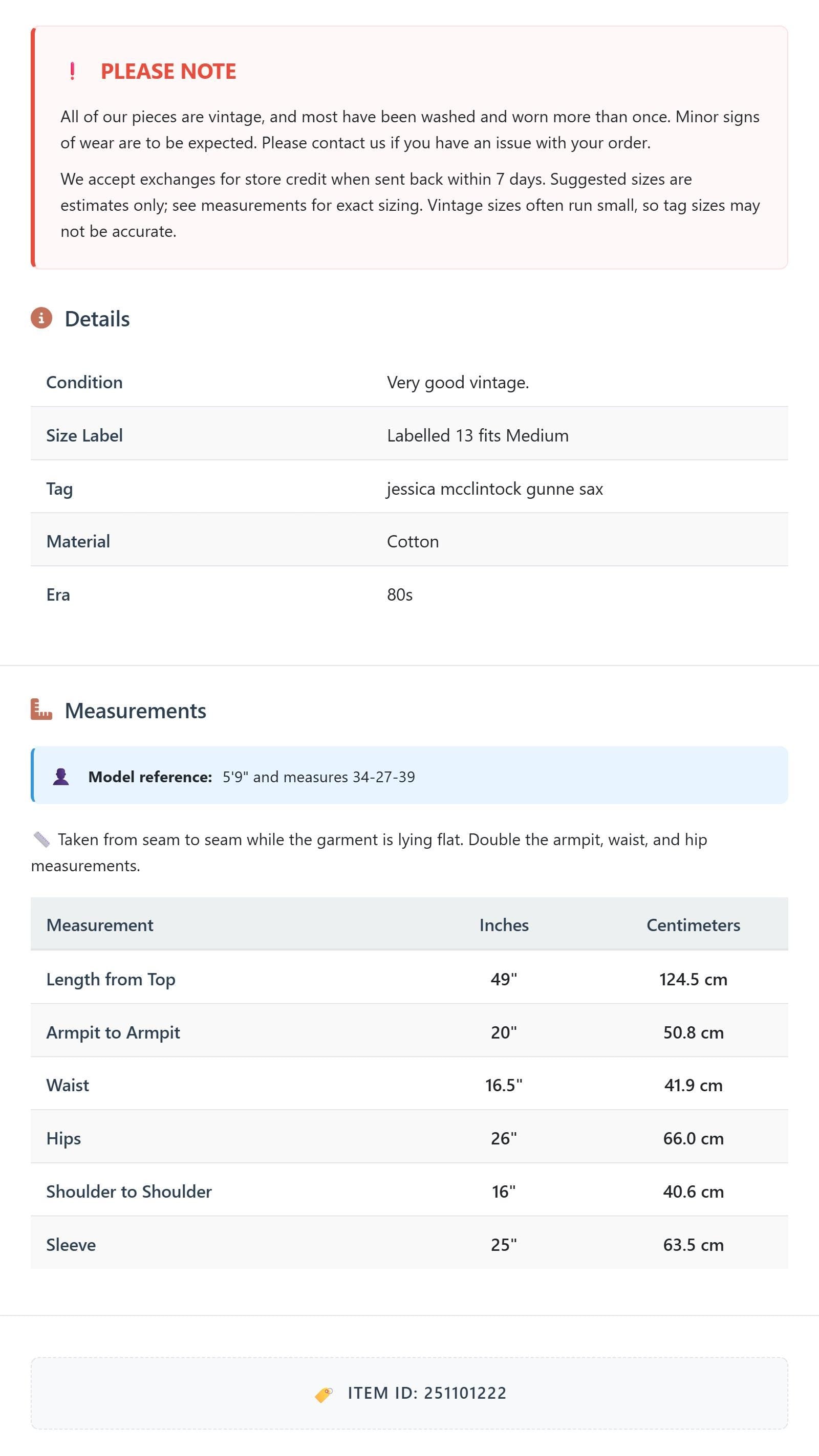Select the Hips 66.0 cm value

pyautogui.click(x=694, y=1138)
